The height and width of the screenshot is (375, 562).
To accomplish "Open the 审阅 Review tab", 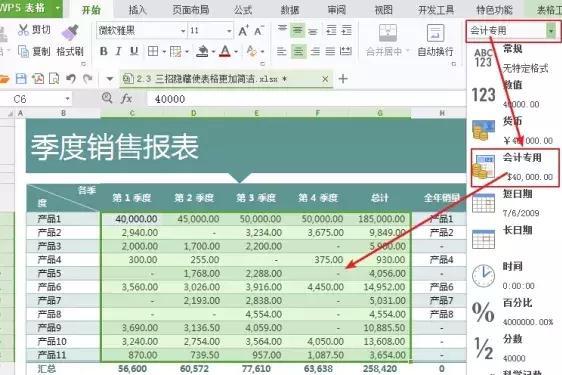I will pos(337,9).
